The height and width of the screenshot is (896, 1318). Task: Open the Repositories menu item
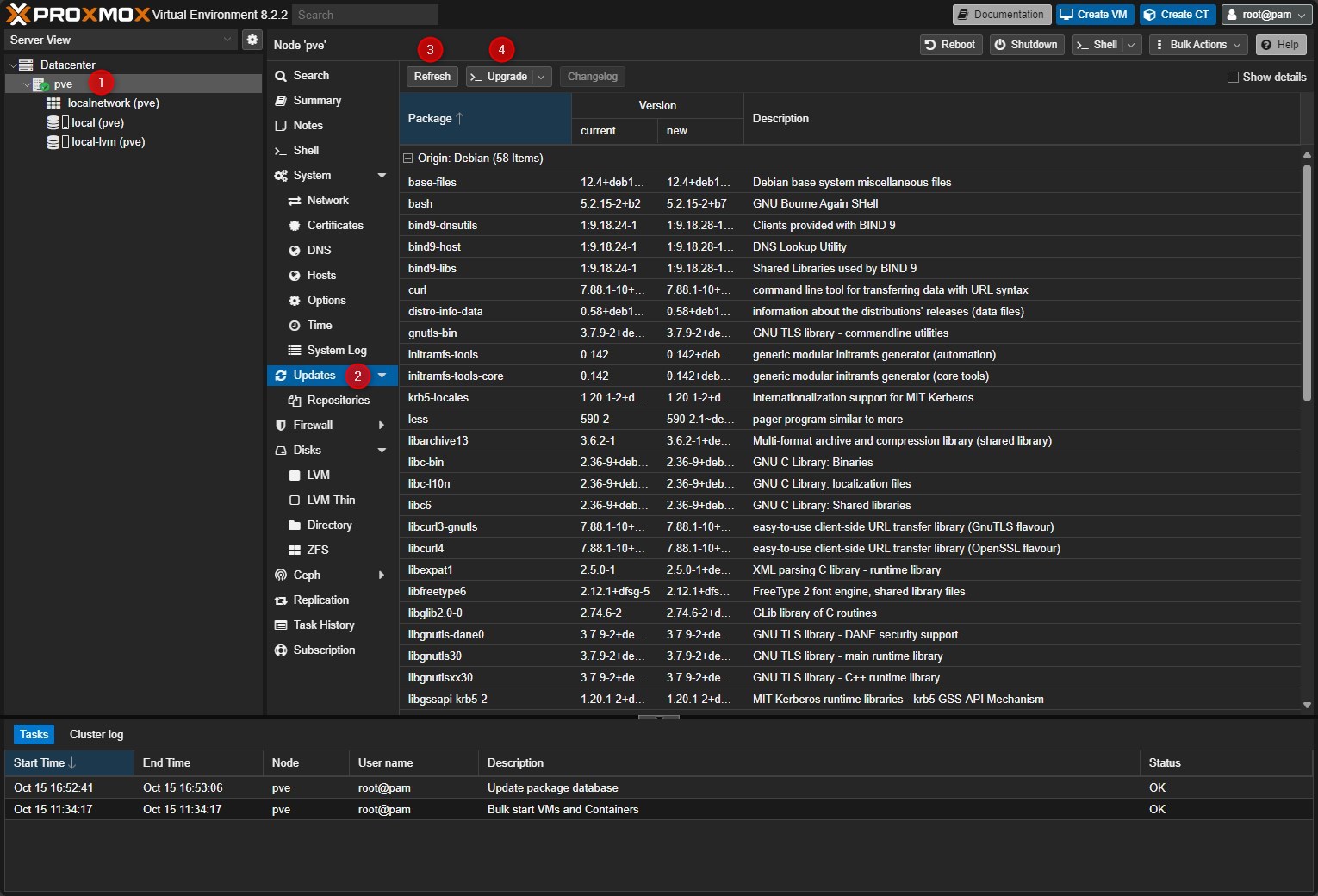(x=338, y=401)
